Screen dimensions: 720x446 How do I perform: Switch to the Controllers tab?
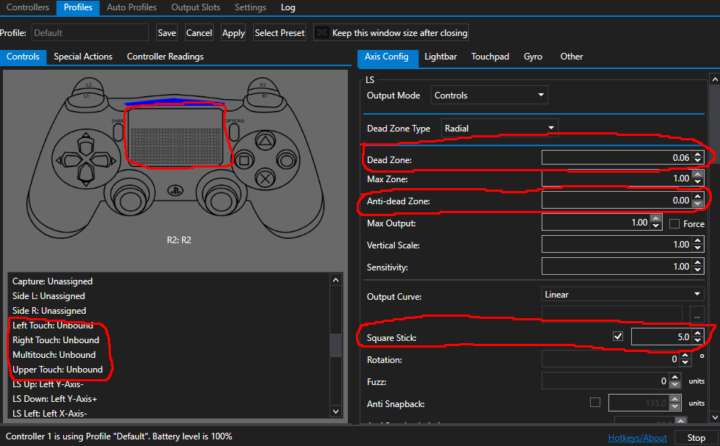click(28, 7)
